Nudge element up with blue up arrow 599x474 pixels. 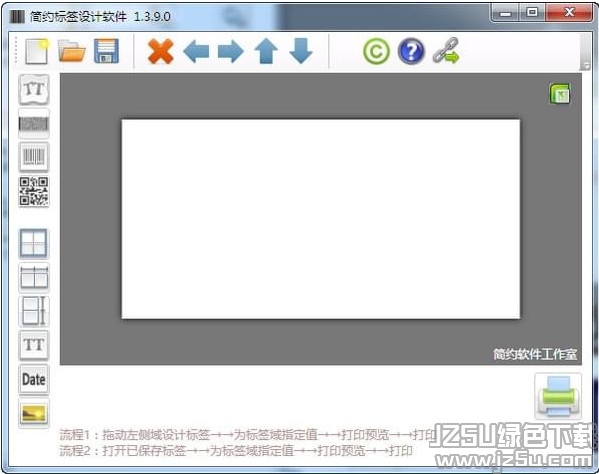pyautogui.click(x=266, y=51)
